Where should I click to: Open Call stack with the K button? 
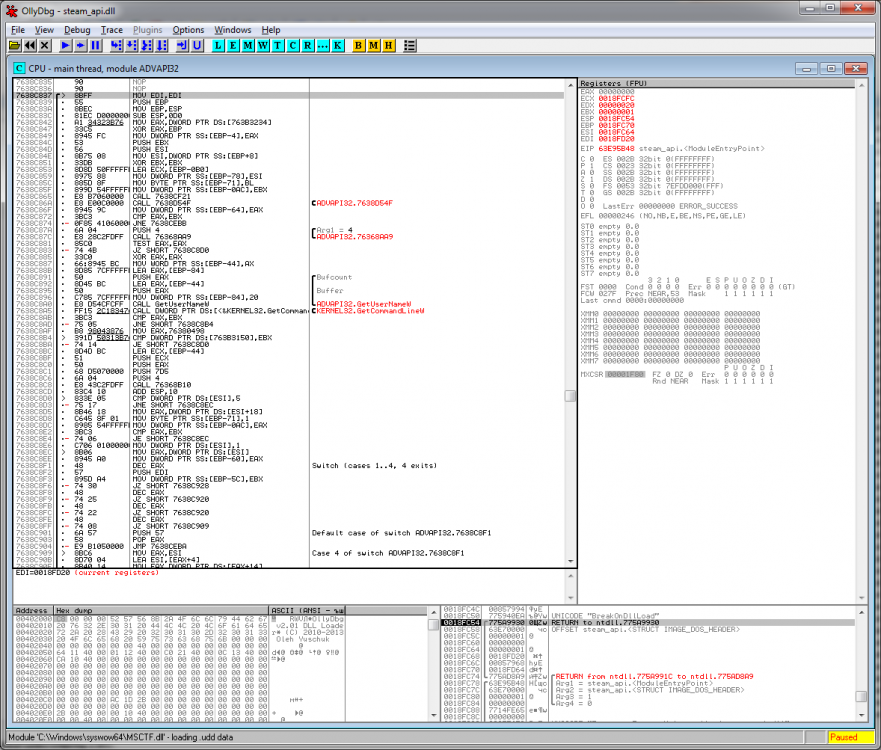[337, 45]
